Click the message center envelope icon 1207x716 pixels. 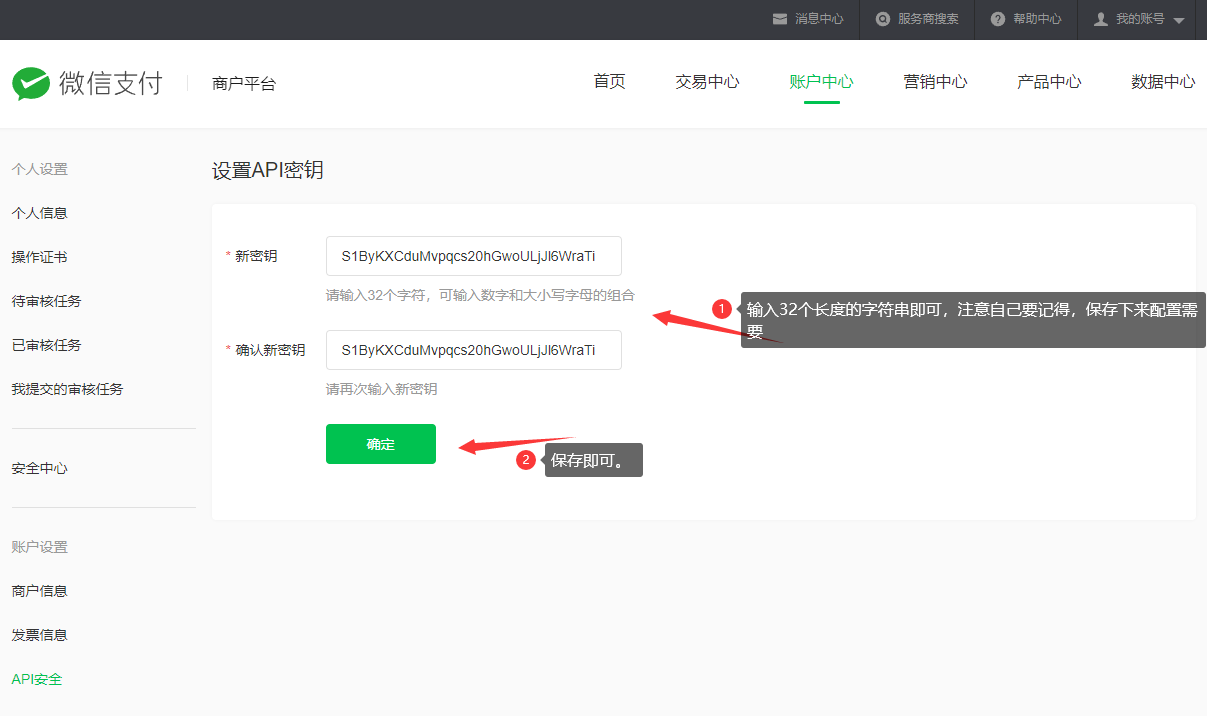[x=780, y=19]
